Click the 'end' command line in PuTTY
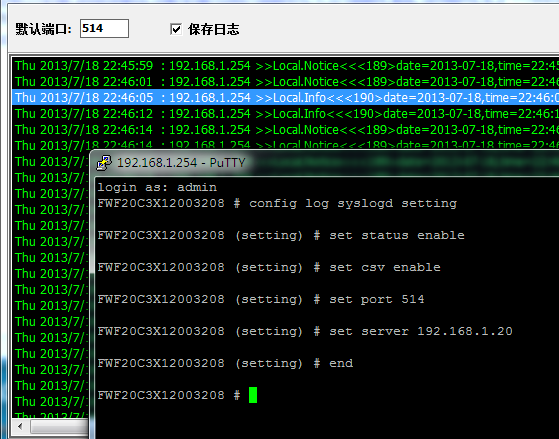Image resolution: width=559 pixels, height=439 pixels. [225, 363]
